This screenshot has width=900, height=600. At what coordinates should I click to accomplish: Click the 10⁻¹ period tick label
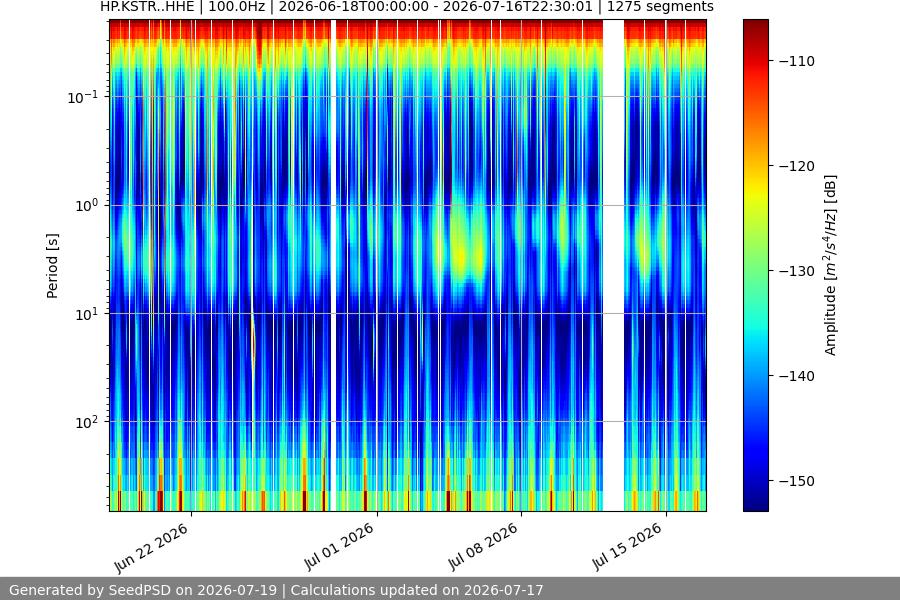pos(82,97)
